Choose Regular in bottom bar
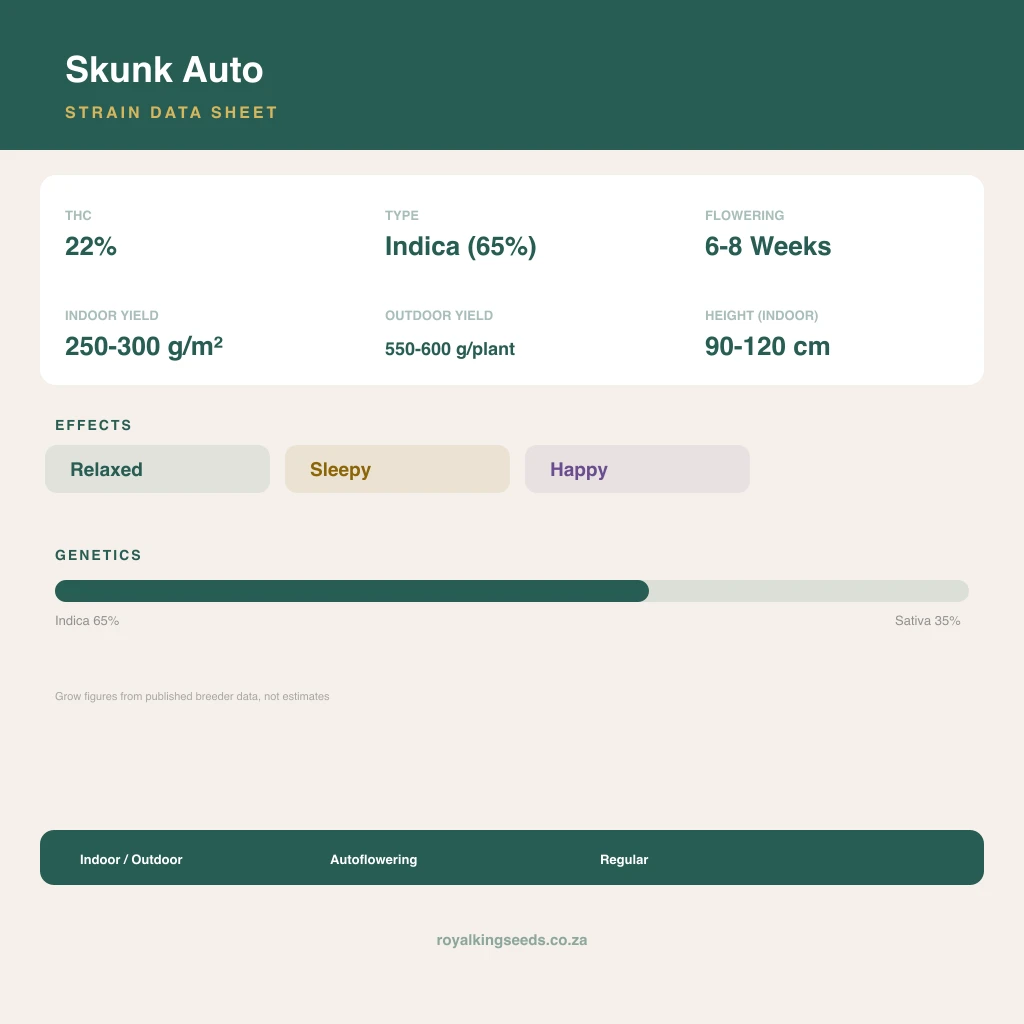Image resolution: width=1024 pixels, height=1024 pixels. (624, 859)
